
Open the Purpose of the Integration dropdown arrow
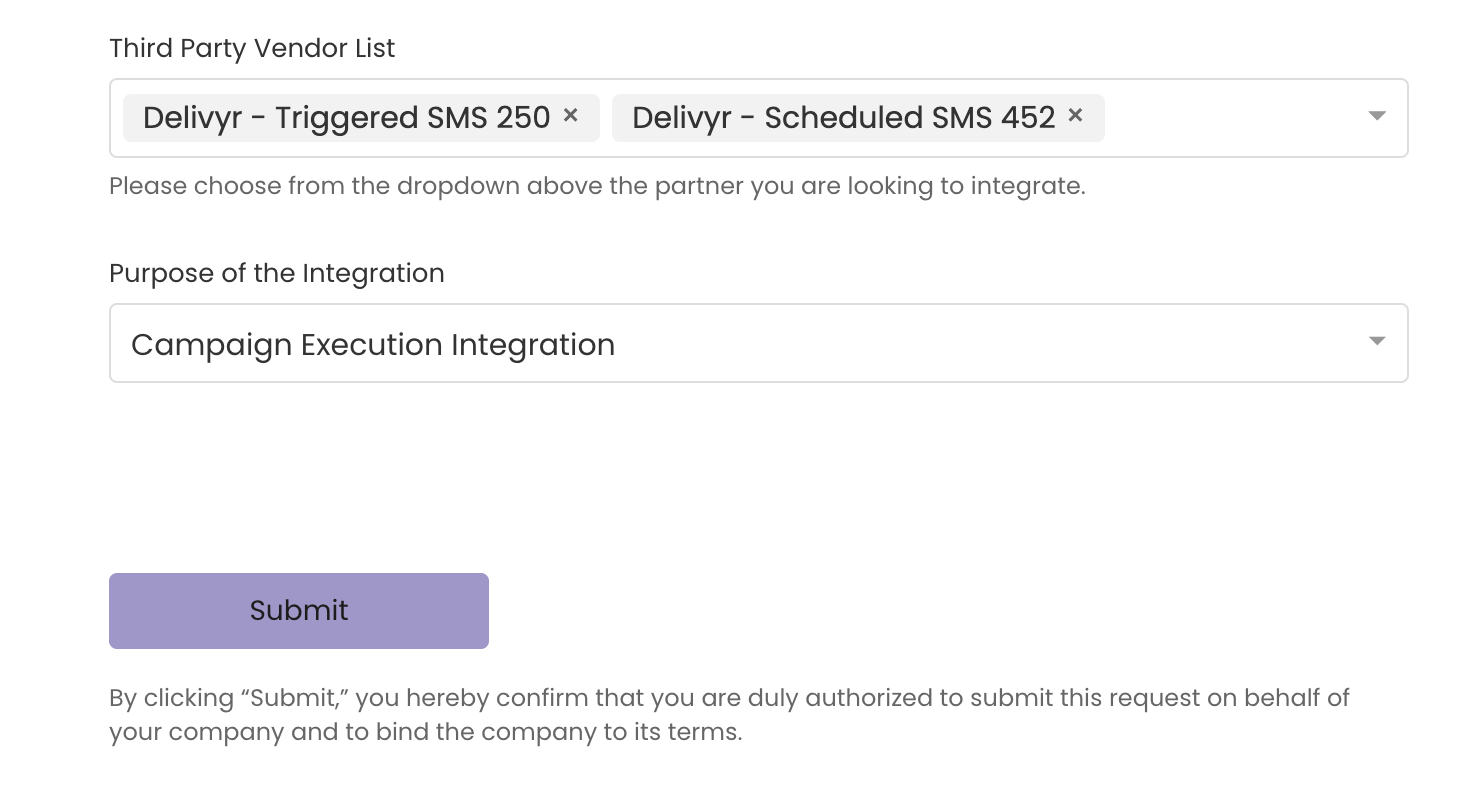point(1377,342)
